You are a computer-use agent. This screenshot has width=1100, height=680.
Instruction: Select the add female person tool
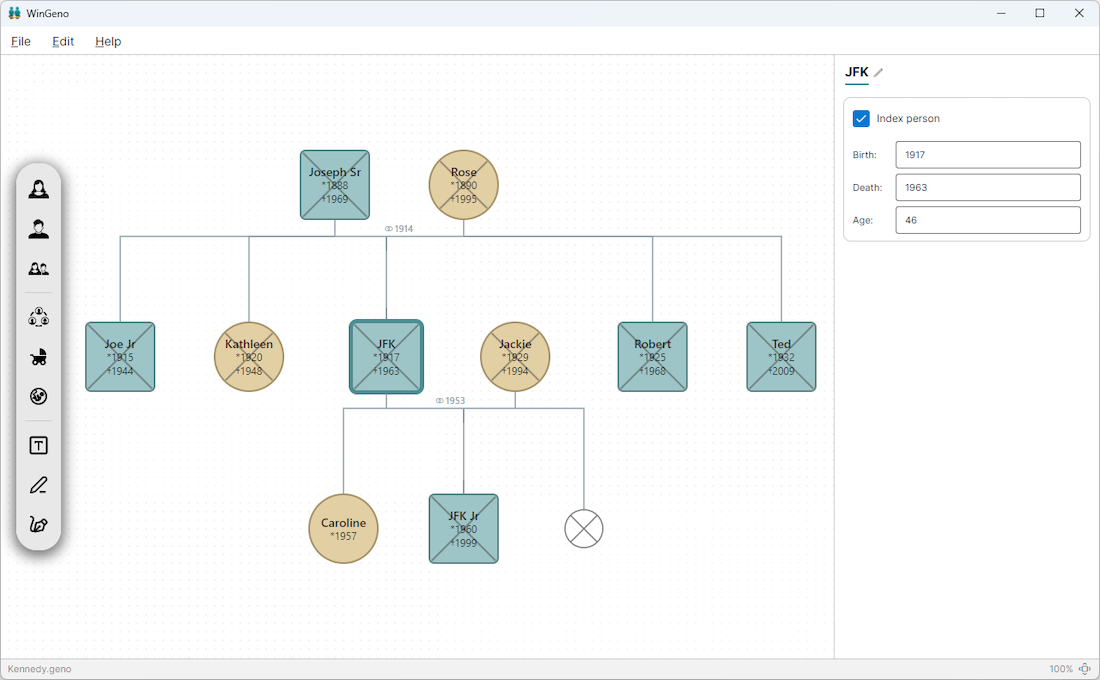pos(39,189)
